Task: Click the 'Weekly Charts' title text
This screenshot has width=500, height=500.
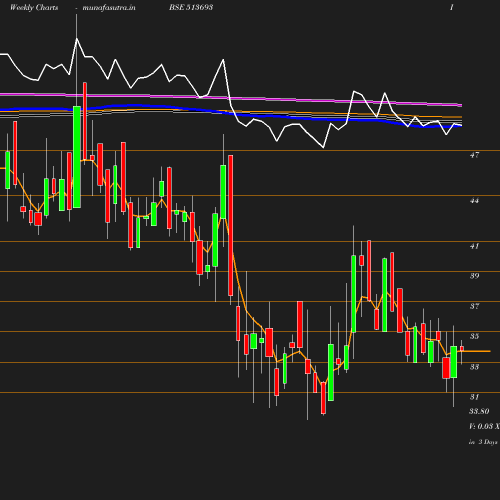Action: (34, 7)
